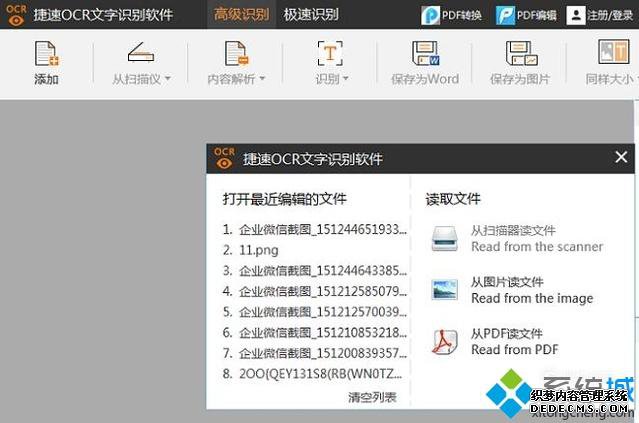The height and width of the screenshot is (423, 639).
Task: Click the 同样大小 toolbar icon
Action: click(613, 51)
